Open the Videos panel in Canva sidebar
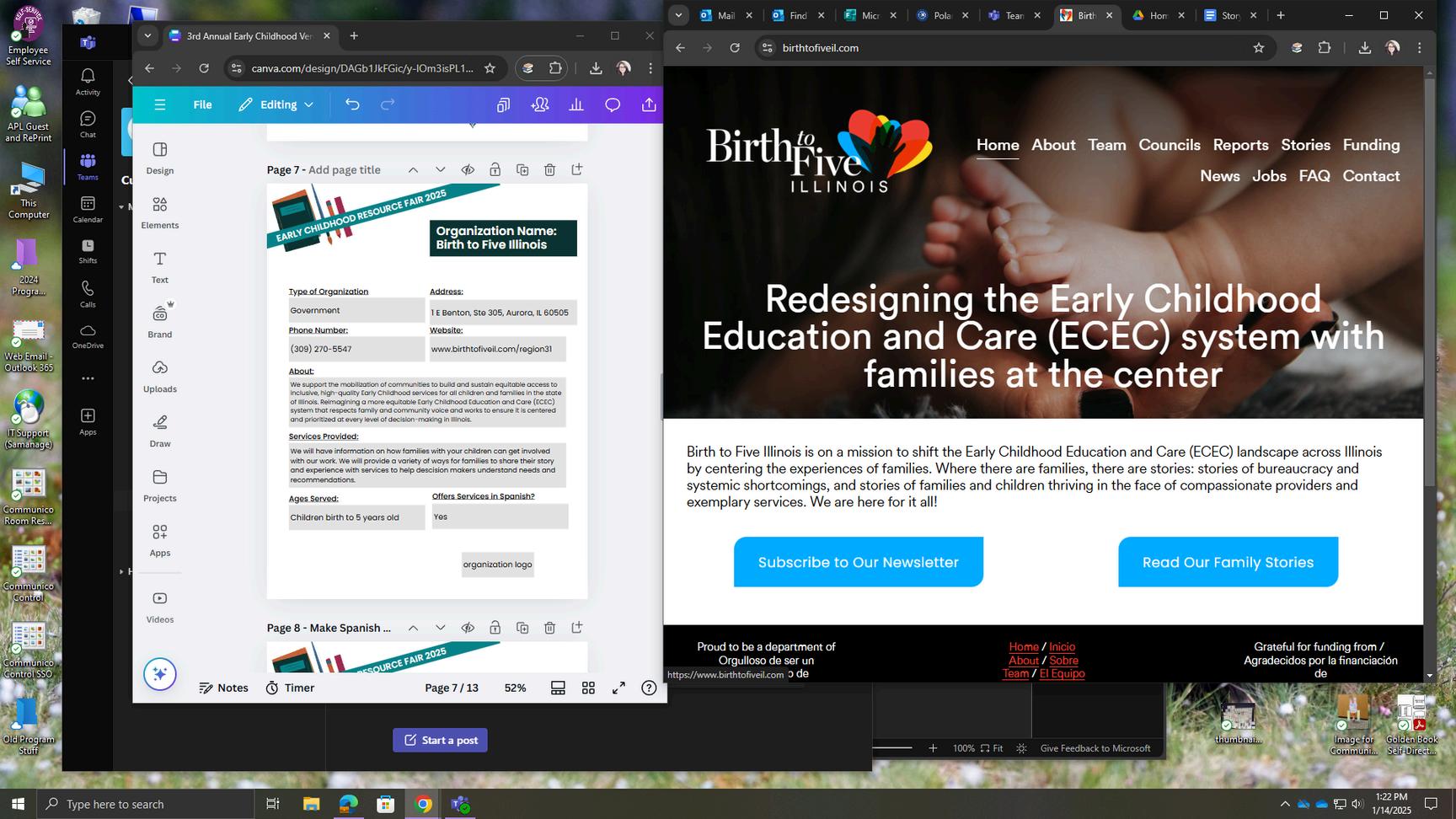1456x819 pixels. coord(159,607)
